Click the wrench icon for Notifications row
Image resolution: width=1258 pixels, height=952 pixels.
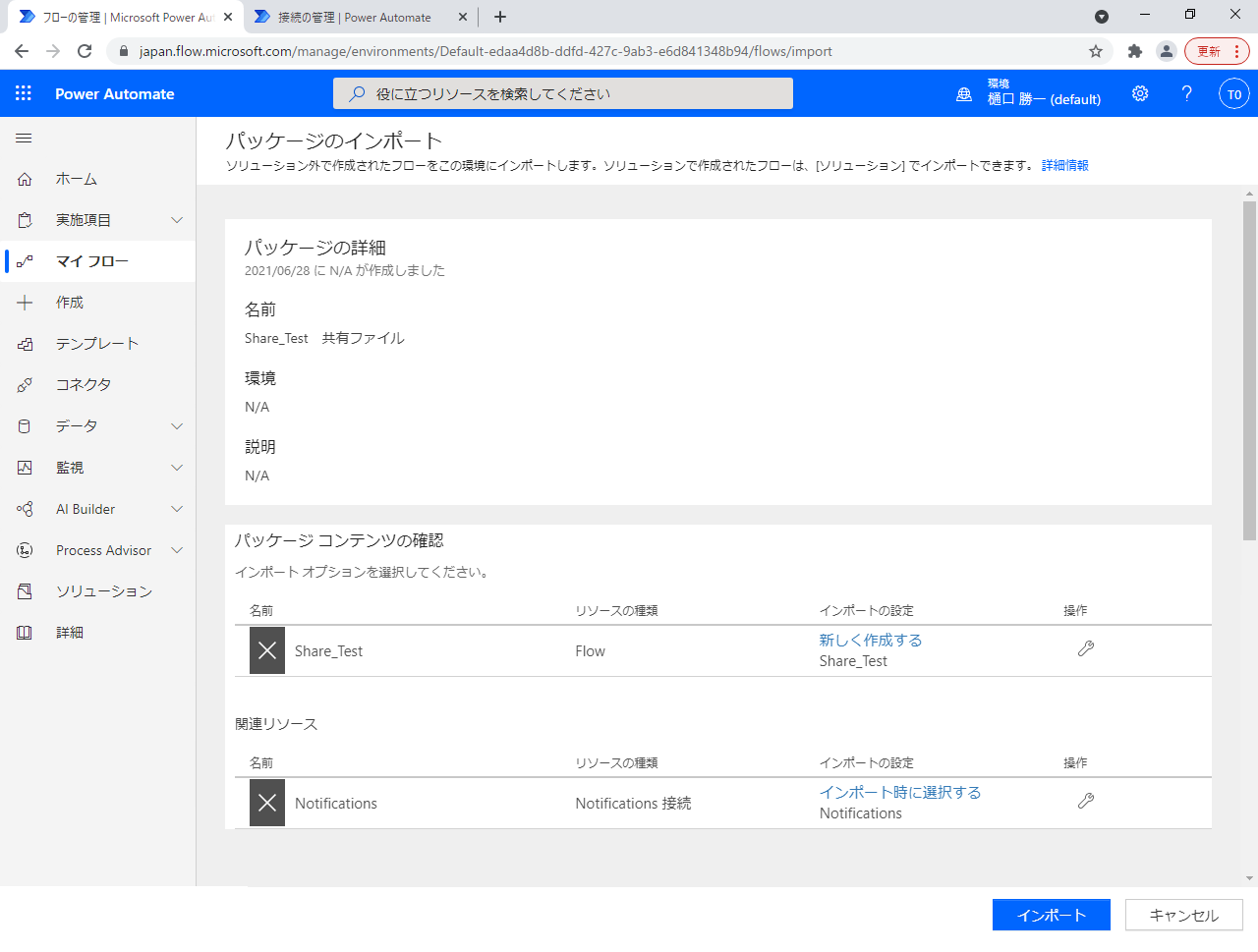pos(1086,801)
